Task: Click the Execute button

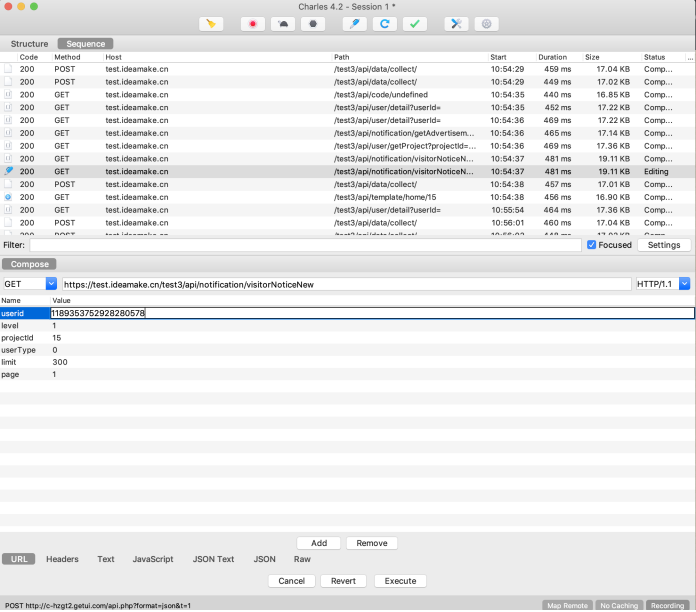Action: (400, 581)
